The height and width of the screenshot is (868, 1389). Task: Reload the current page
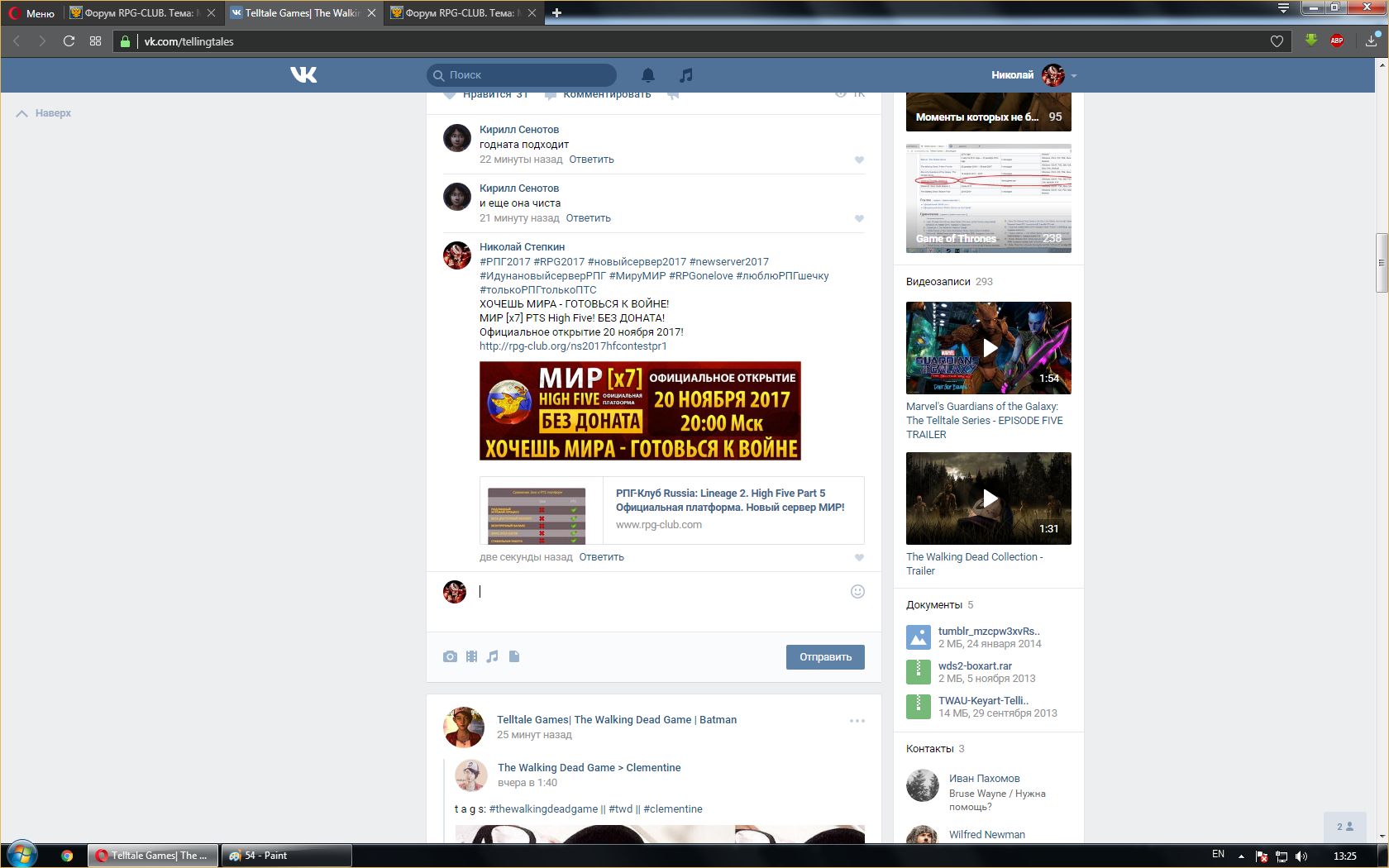coord(69,41)
